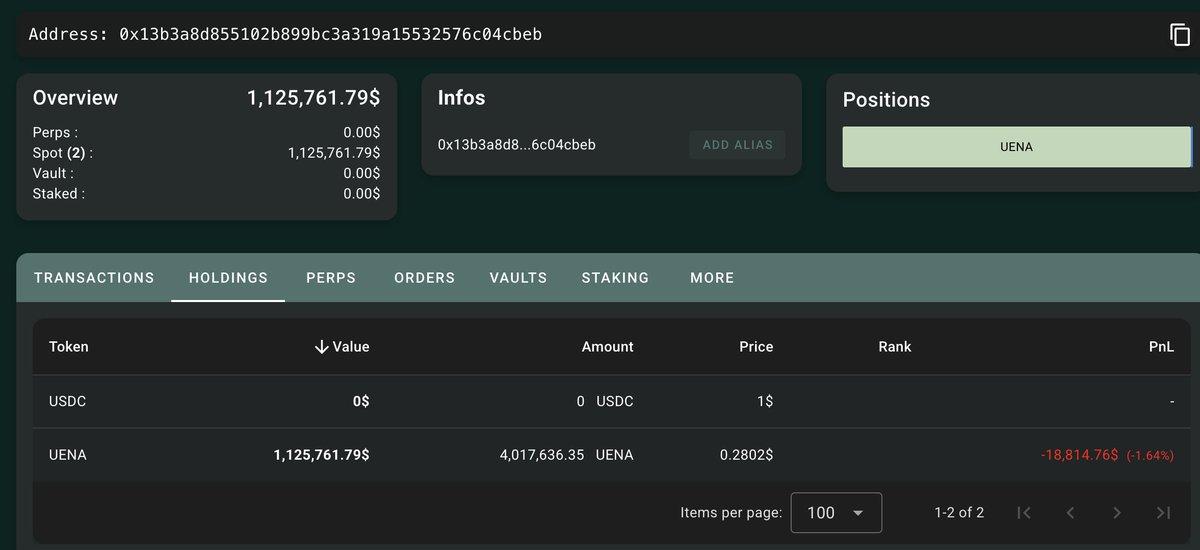Sort by the PnL column header

(x=1161, y=347)
